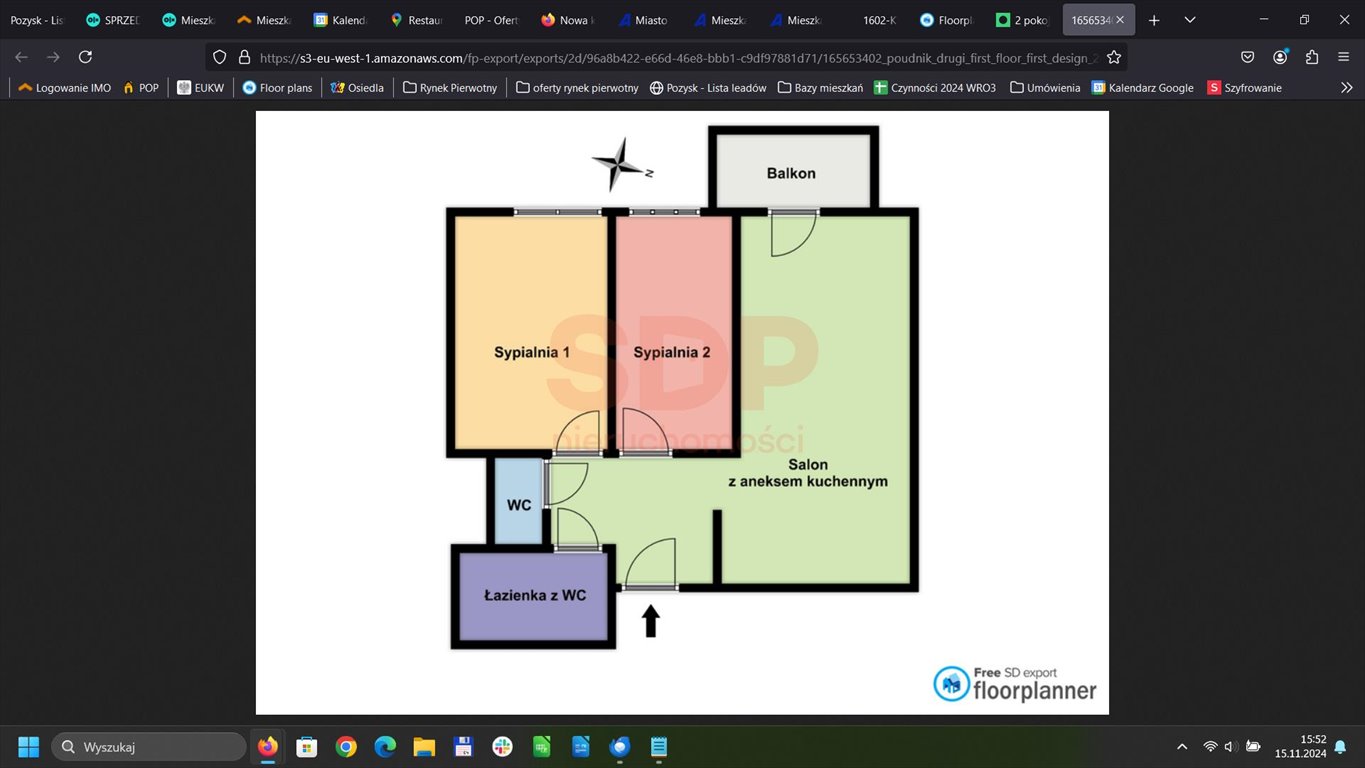Switch to the Nowa k Firefox tab
Screen dimensions: 1365x768
pos(568,20)
